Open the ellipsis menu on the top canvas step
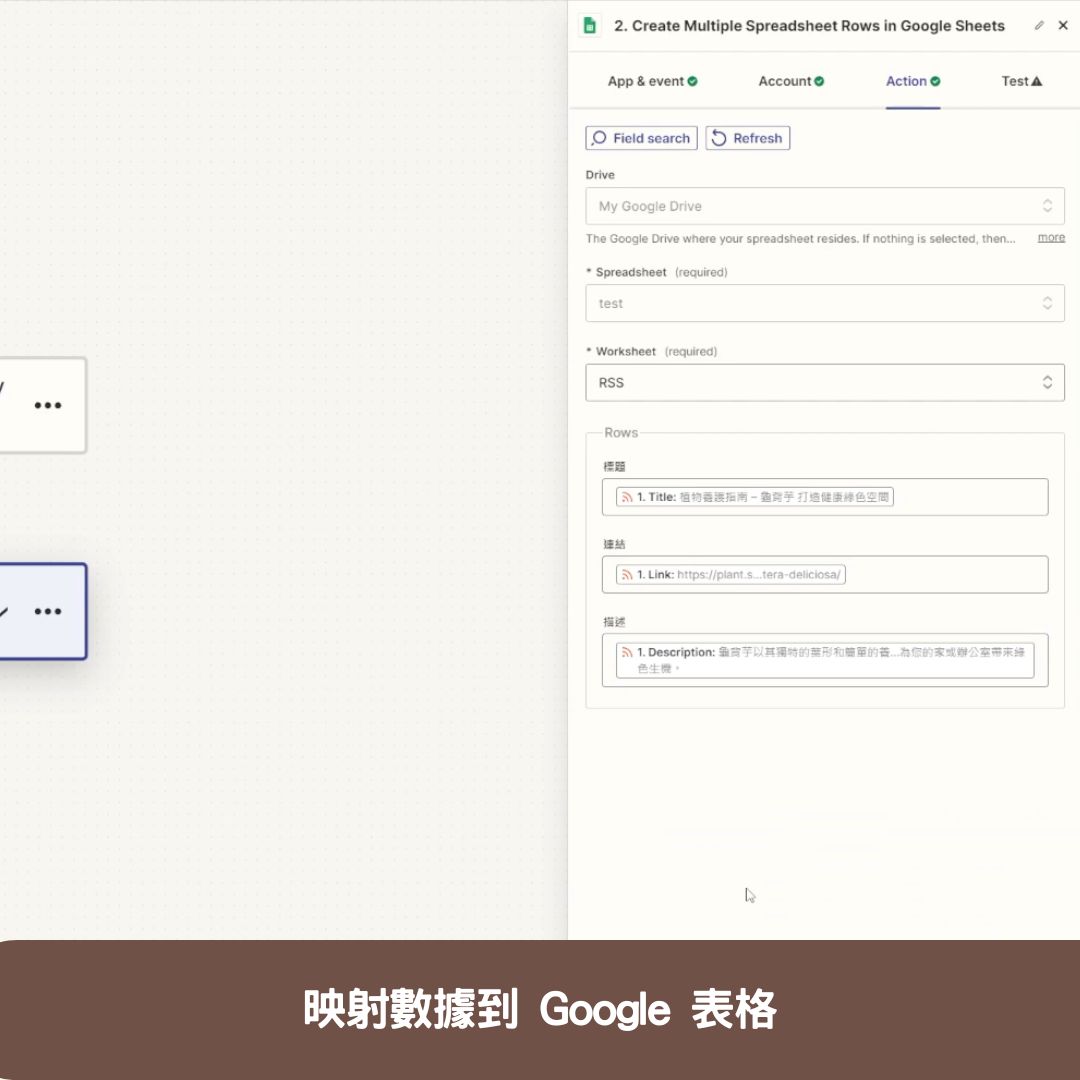Viewport: 1080px width, 1080px height. coord(48,404)
